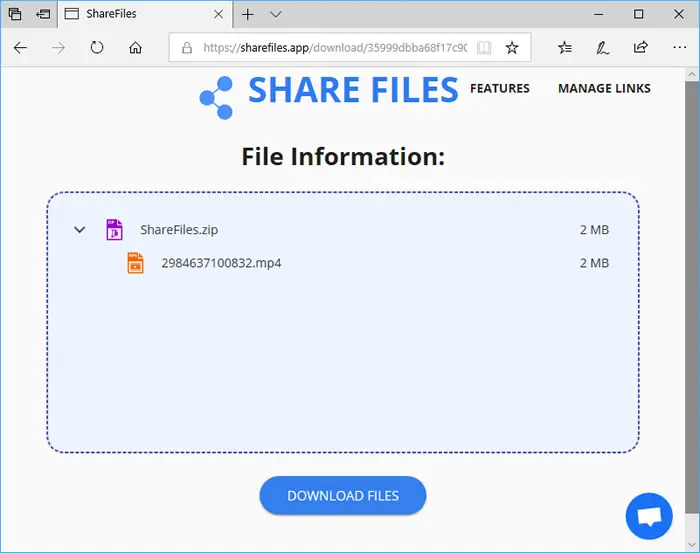Click the orange mp4 video file icon
Viewport: 700px width, 553px height.
pyautogui.click(x=135, y=263)
